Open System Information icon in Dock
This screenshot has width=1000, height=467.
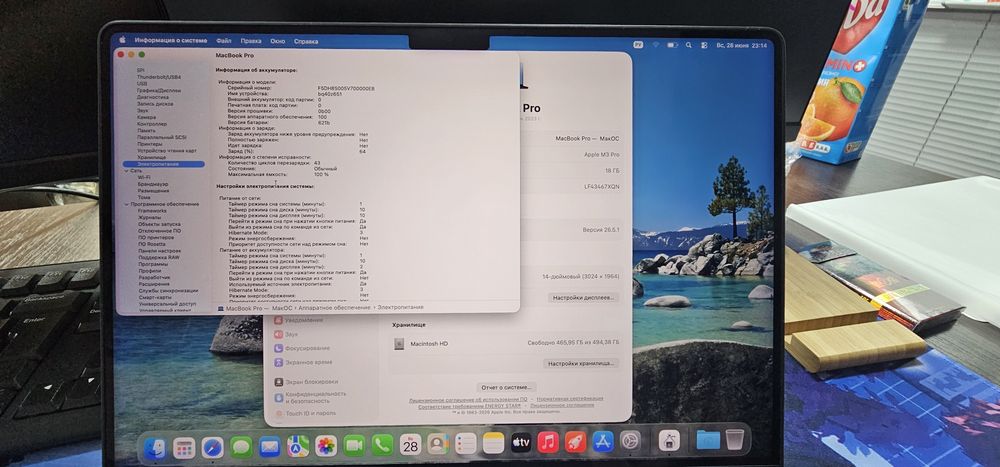669,440
